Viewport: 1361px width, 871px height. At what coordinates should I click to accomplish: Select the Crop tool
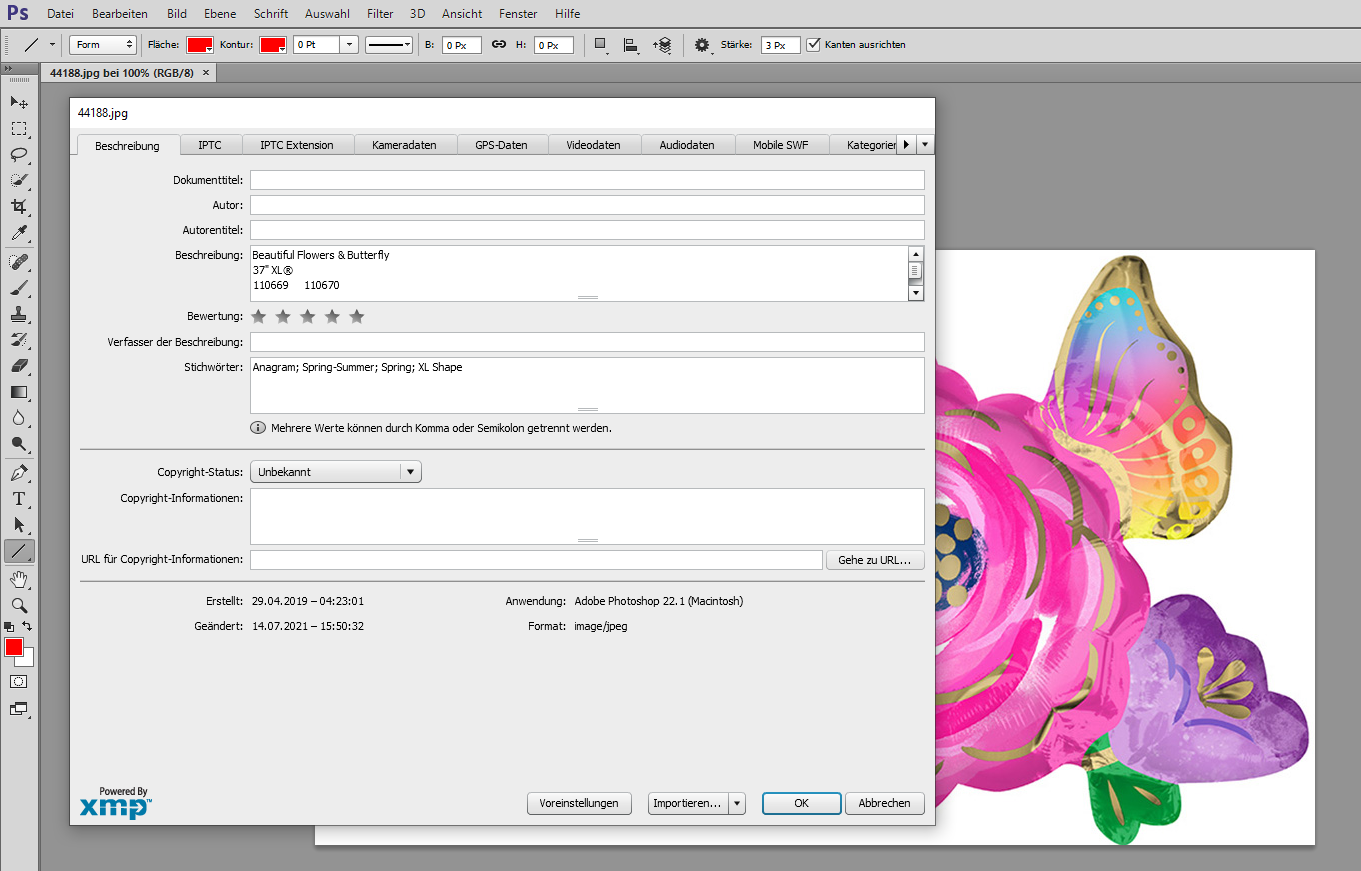point(18,206)
